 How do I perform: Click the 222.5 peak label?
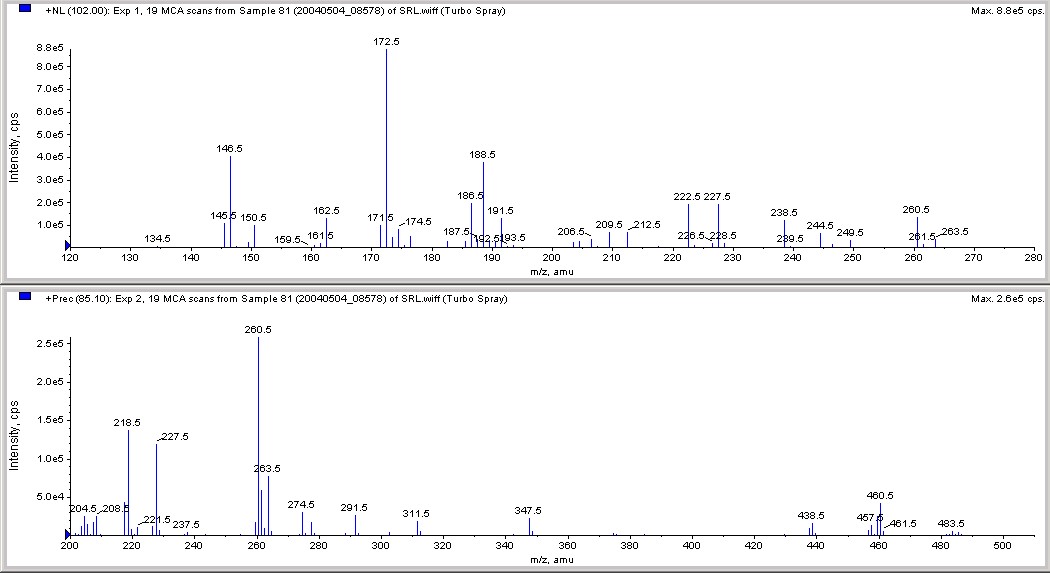[687, 197]
